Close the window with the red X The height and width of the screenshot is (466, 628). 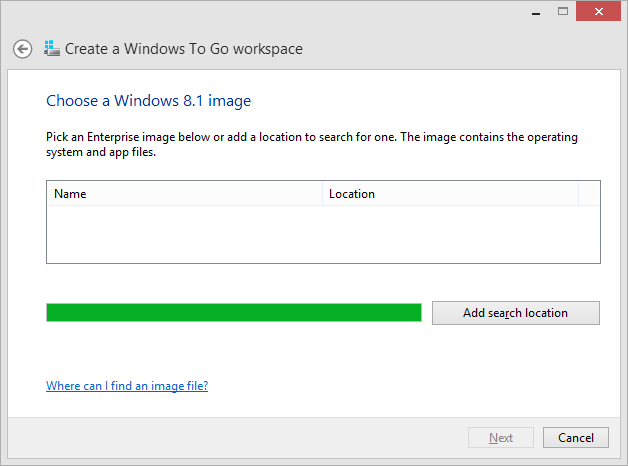(599, 10)
